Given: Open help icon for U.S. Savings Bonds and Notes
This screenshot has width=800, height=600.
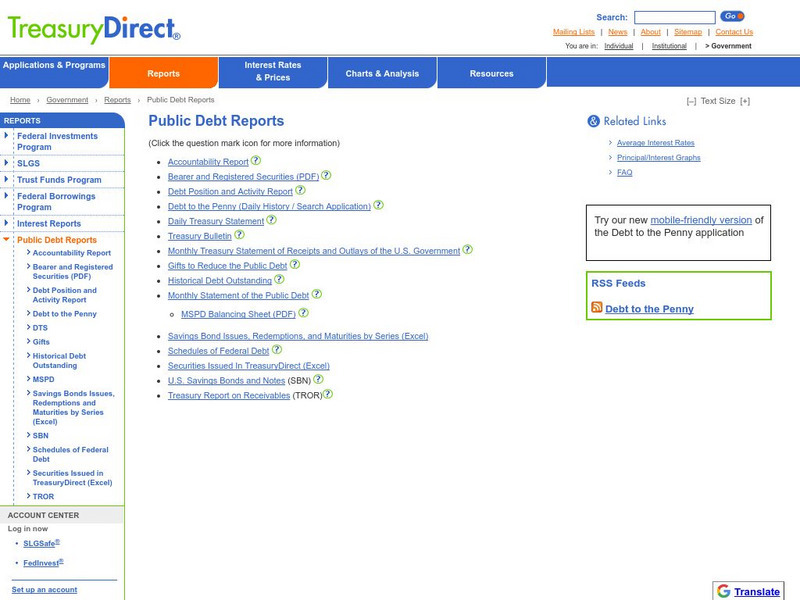Looking at the screenshot, I should click(319, 381).
